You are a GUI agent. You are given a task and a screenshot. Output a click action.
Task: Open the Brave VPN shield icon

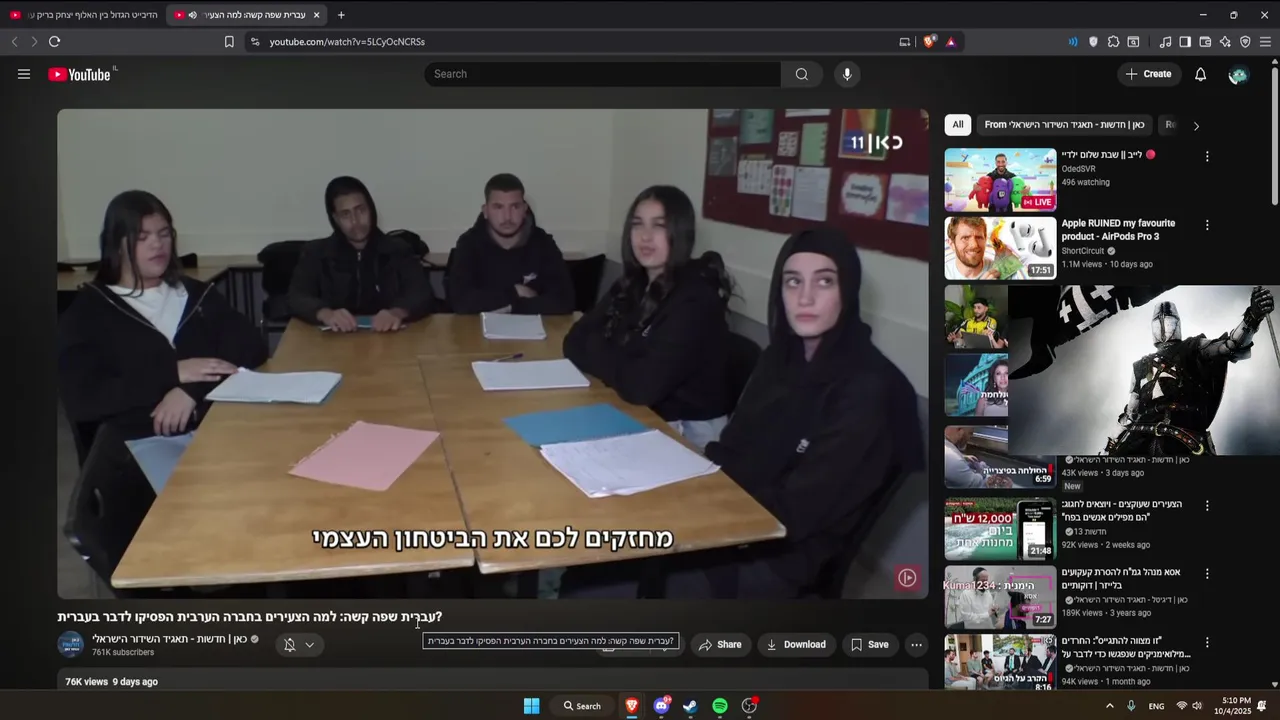[x=1245, y=42]
